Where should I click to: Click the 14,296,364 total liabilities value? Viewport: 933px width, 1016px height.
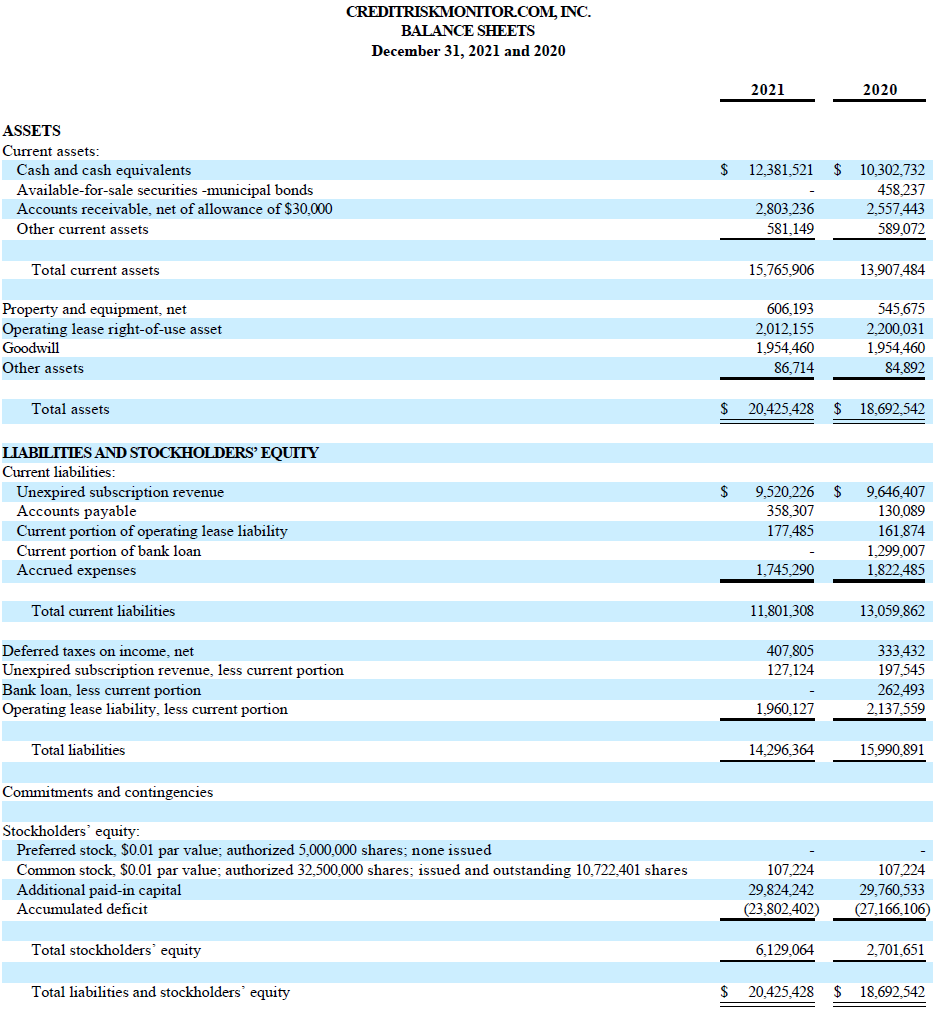(x=781, y=750)
